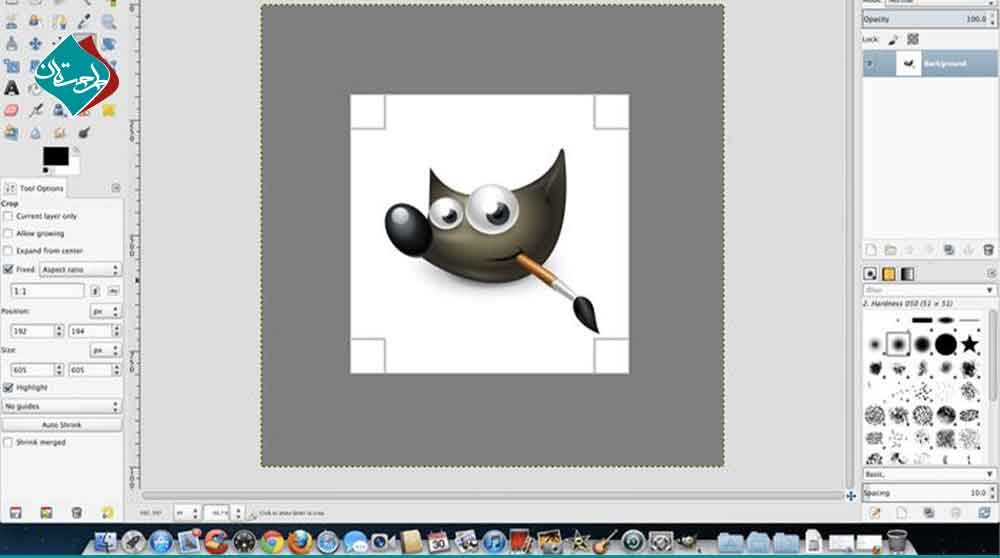Click the Auto Shrink button
Image resolution: width=1000 pixels, height=558 pixels.
(x=61, y=425)
